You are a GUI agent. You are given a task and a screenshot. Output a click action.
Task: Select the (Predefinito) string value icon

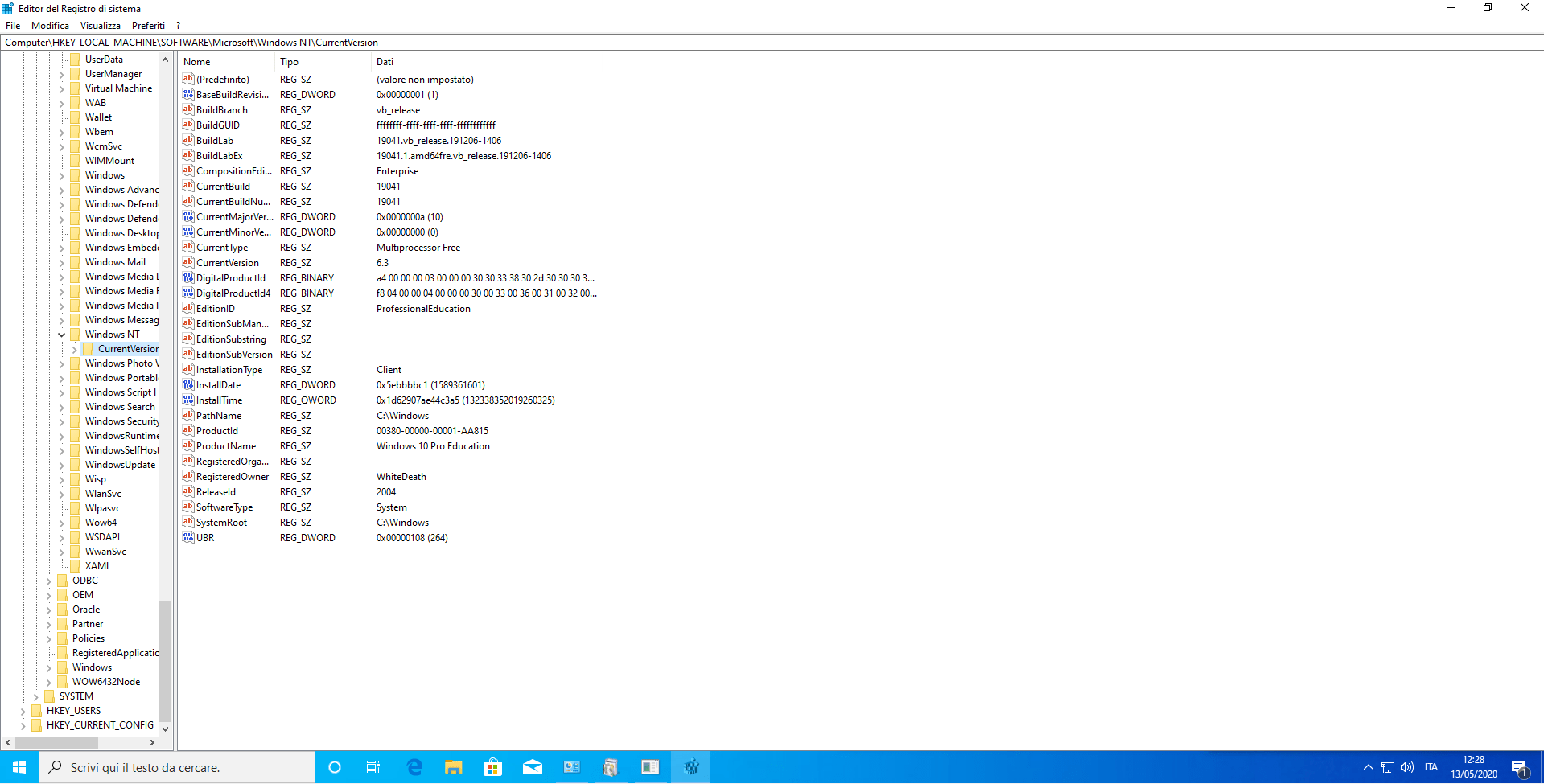pos(188,80)
